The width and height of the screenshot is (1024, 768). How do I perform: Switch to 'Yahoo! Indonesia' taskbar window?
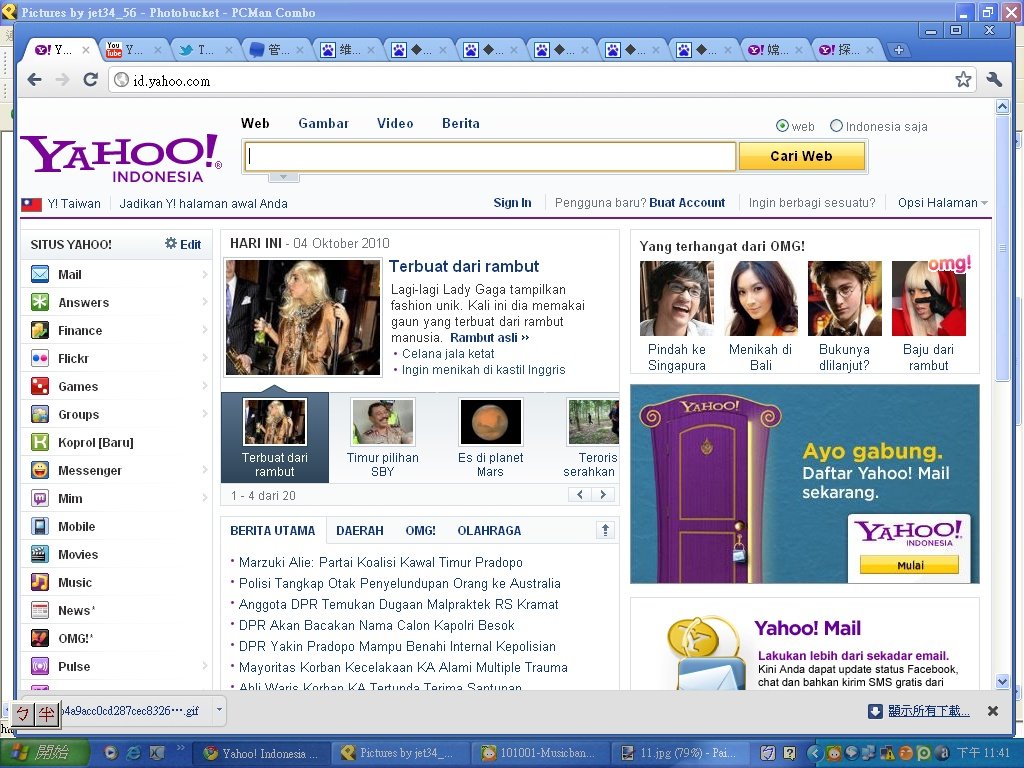click(x=264, y=753)
